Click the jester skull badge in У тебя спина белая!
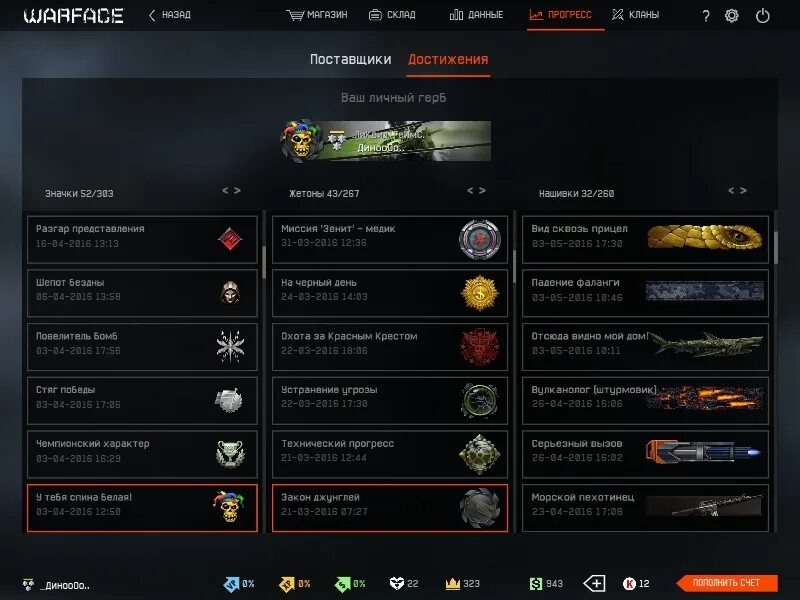The image size is (800, 600). click(x=229, y=506)
